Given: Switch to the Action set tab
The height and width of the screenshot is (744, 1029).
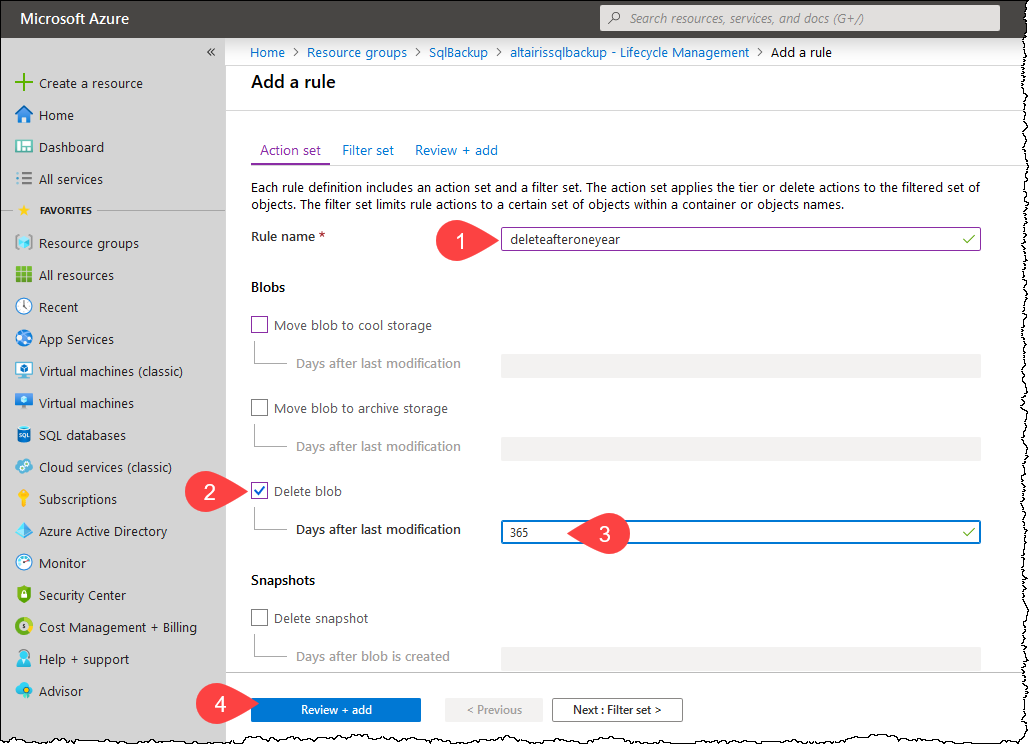Looking at the screenshot, I should [x=290, y=150].
